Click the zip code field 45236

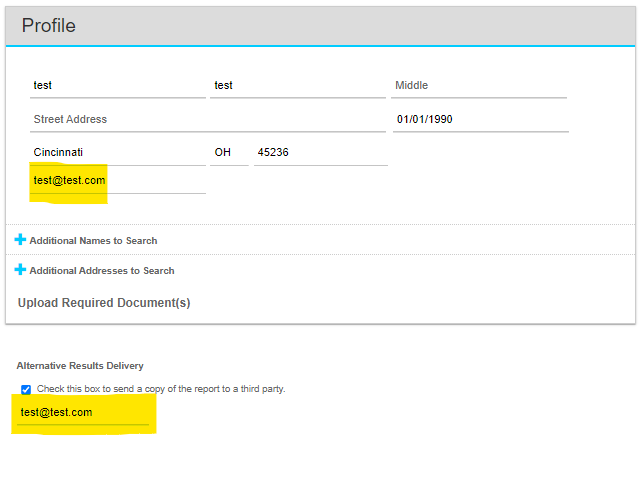click(x=321, y=153)
